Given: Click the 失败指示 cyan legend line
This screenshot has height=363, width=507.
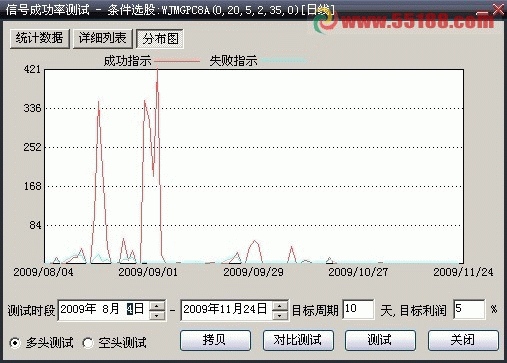Looking at the screenshot, I should pos(283,61).
